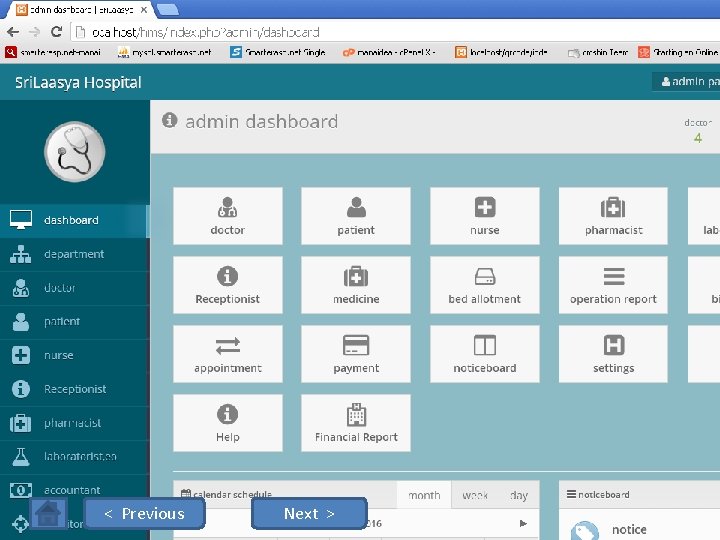Screen dimensions: 720x540
Task: Click the doctor count 4 statistic
Action: (x=698, y=131)
